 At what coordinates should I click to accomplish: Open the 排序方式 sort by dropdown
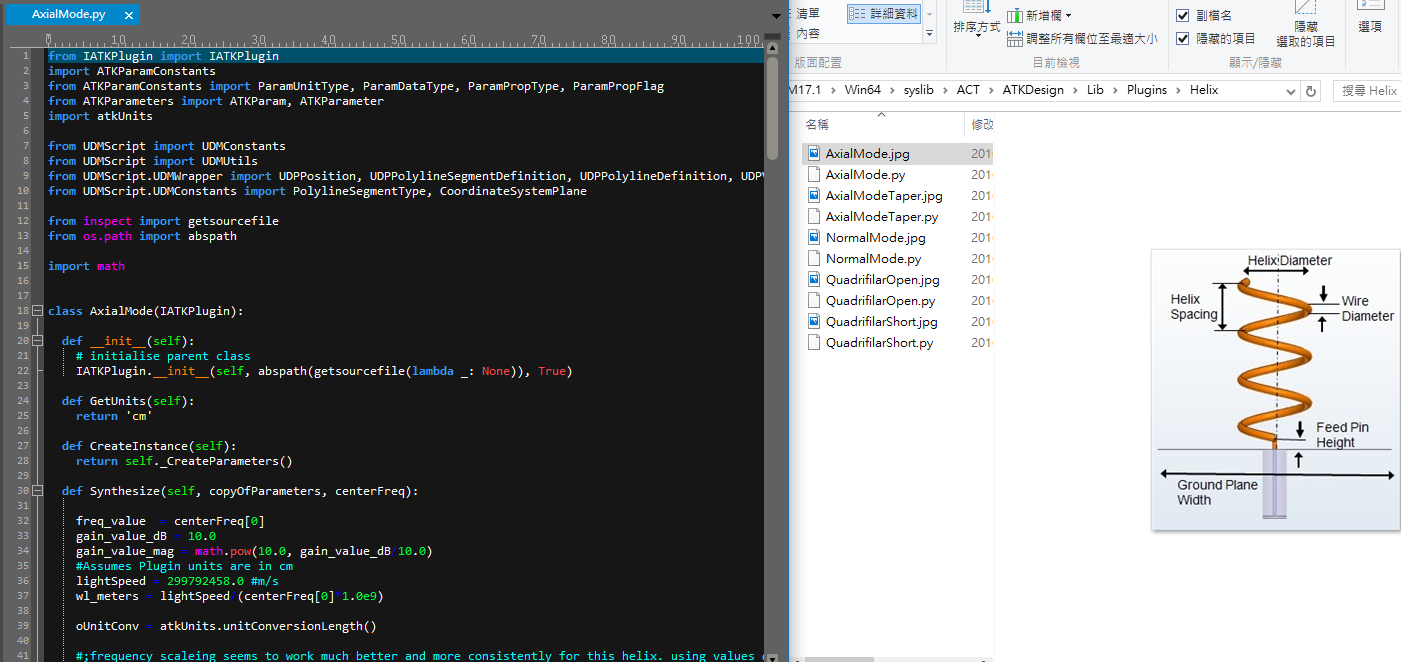point(976,20)
